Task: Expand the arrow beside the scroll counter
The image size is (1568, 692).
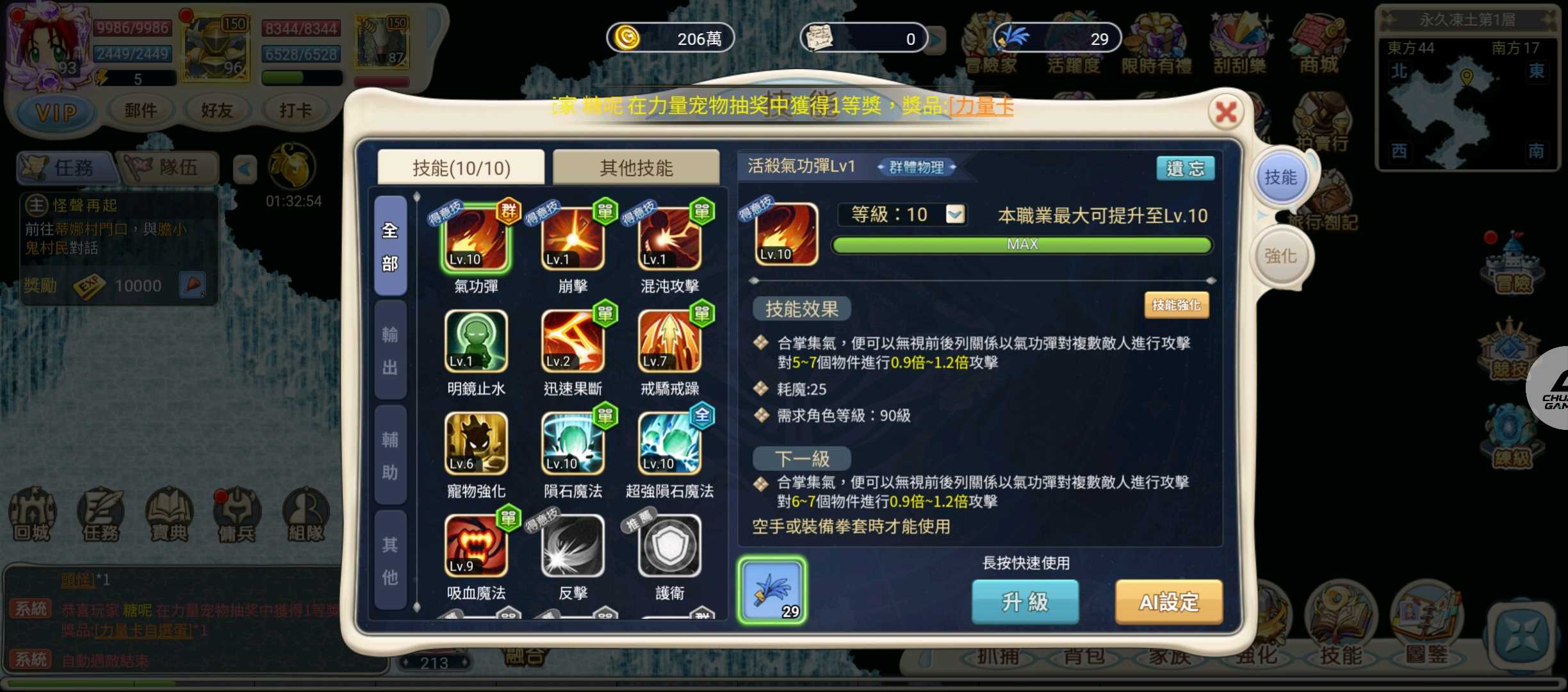Action: point(937,40)
